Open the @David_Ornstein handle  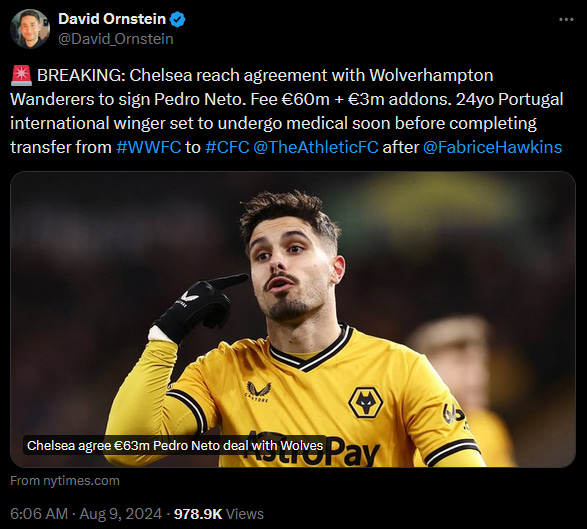[116, 39]
